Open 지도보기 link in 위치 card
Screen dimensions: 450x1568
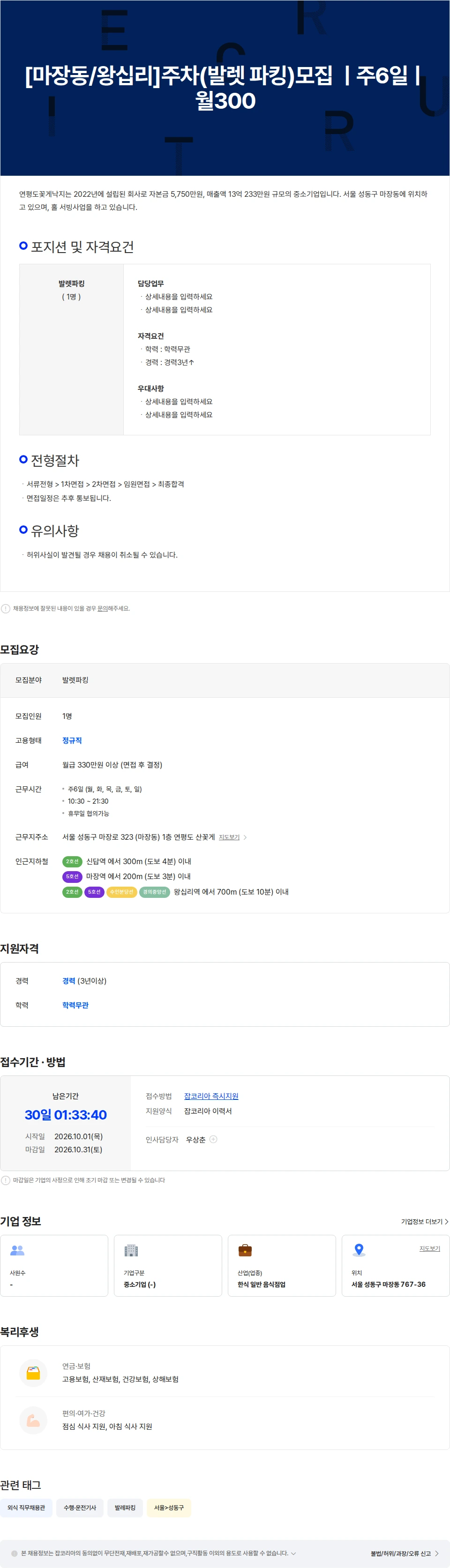pyautogui.click(x=429, y=1248)
